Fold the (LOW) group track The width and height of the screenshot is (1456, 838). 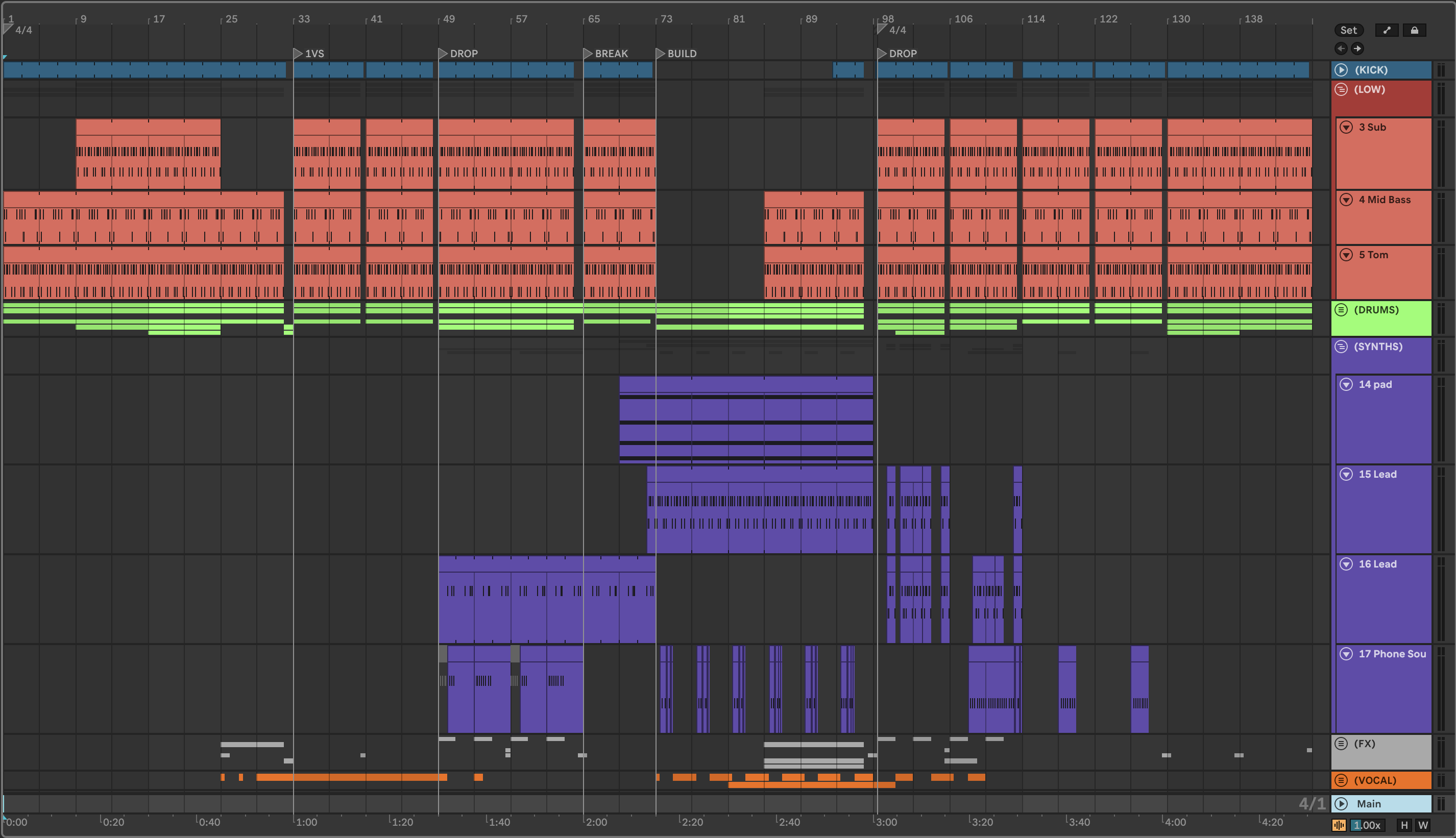click(x=1341, y=89)
